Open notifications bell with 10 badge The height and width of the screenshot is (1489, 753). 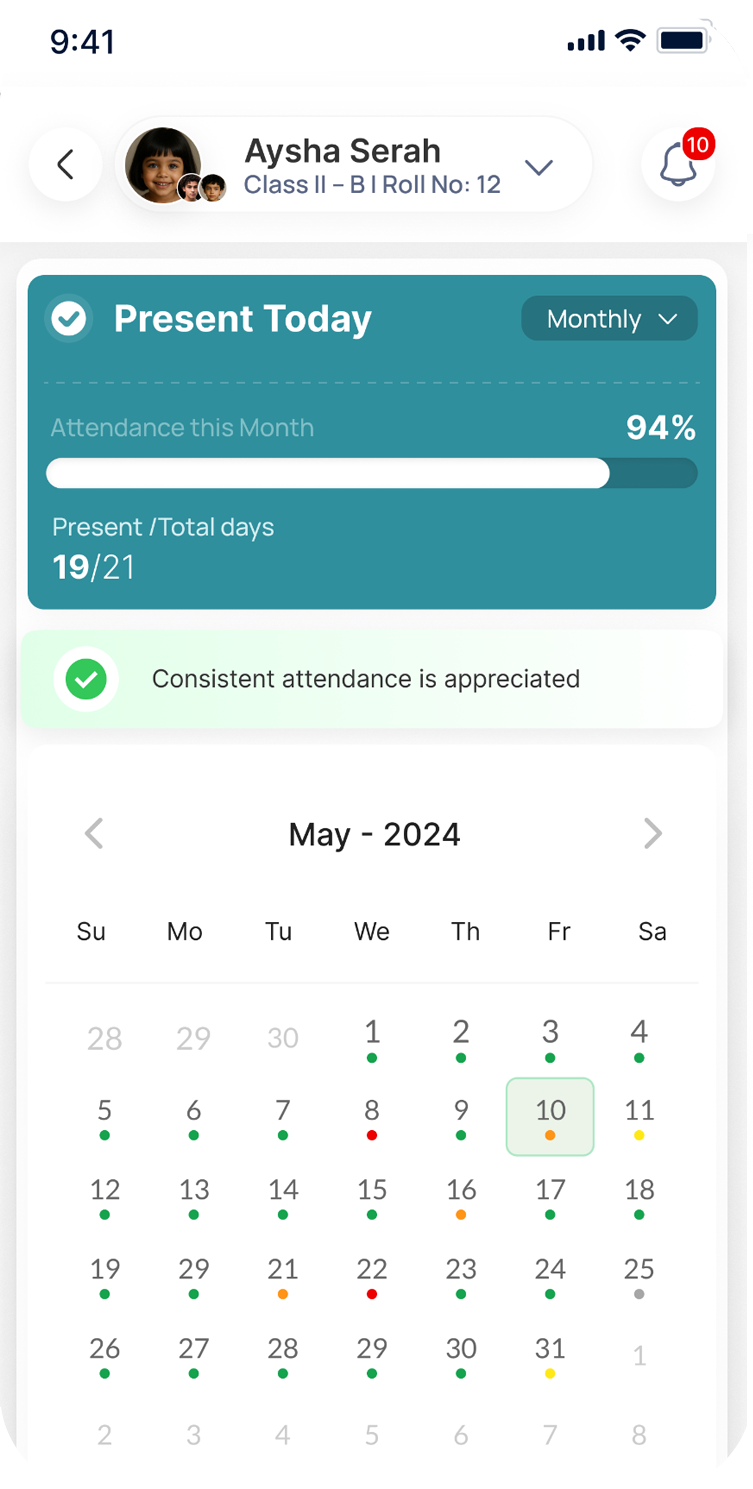679,166
